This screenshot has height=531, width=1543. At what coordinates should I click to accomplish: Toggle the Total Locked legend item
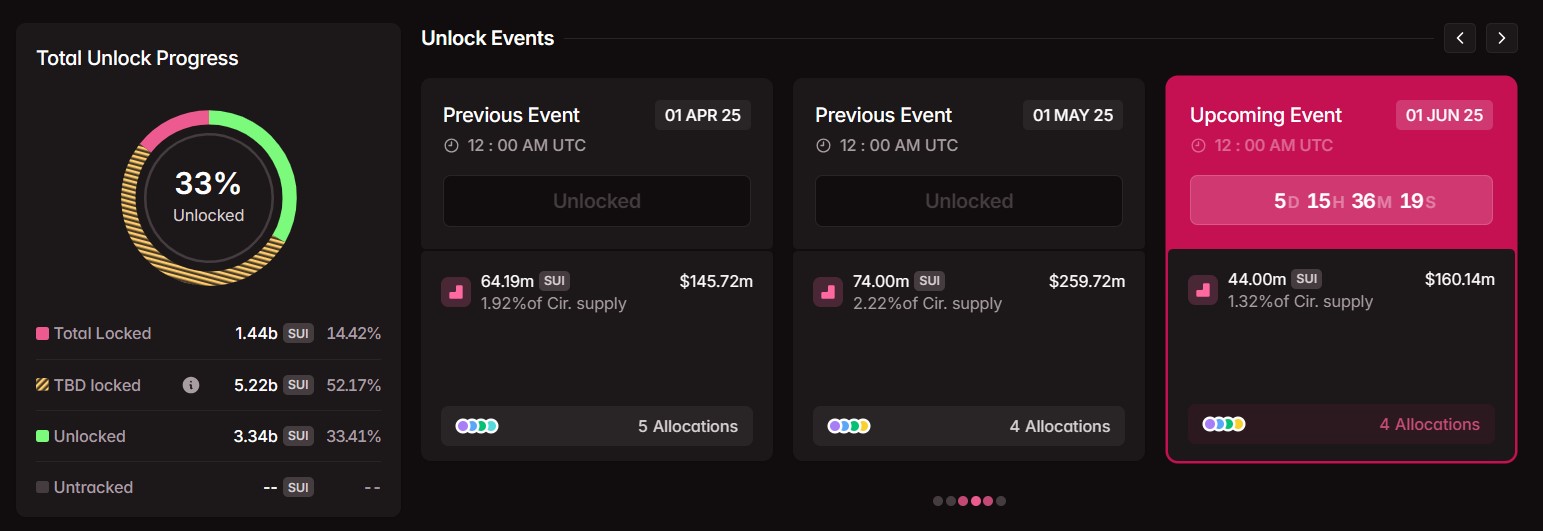click(x=93, y=333)
